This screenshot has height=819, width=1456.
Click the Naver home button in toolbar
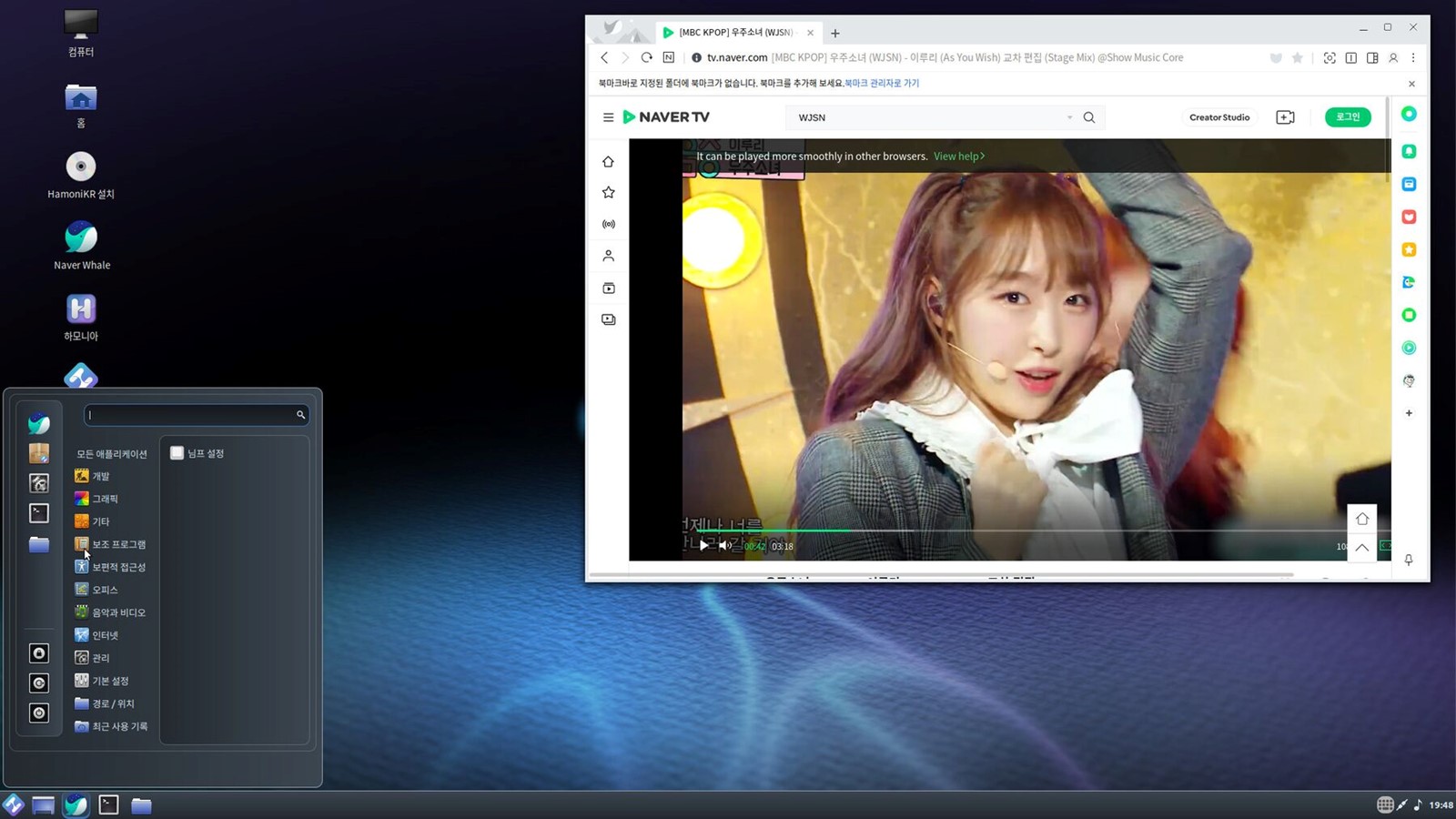(669, 57)
